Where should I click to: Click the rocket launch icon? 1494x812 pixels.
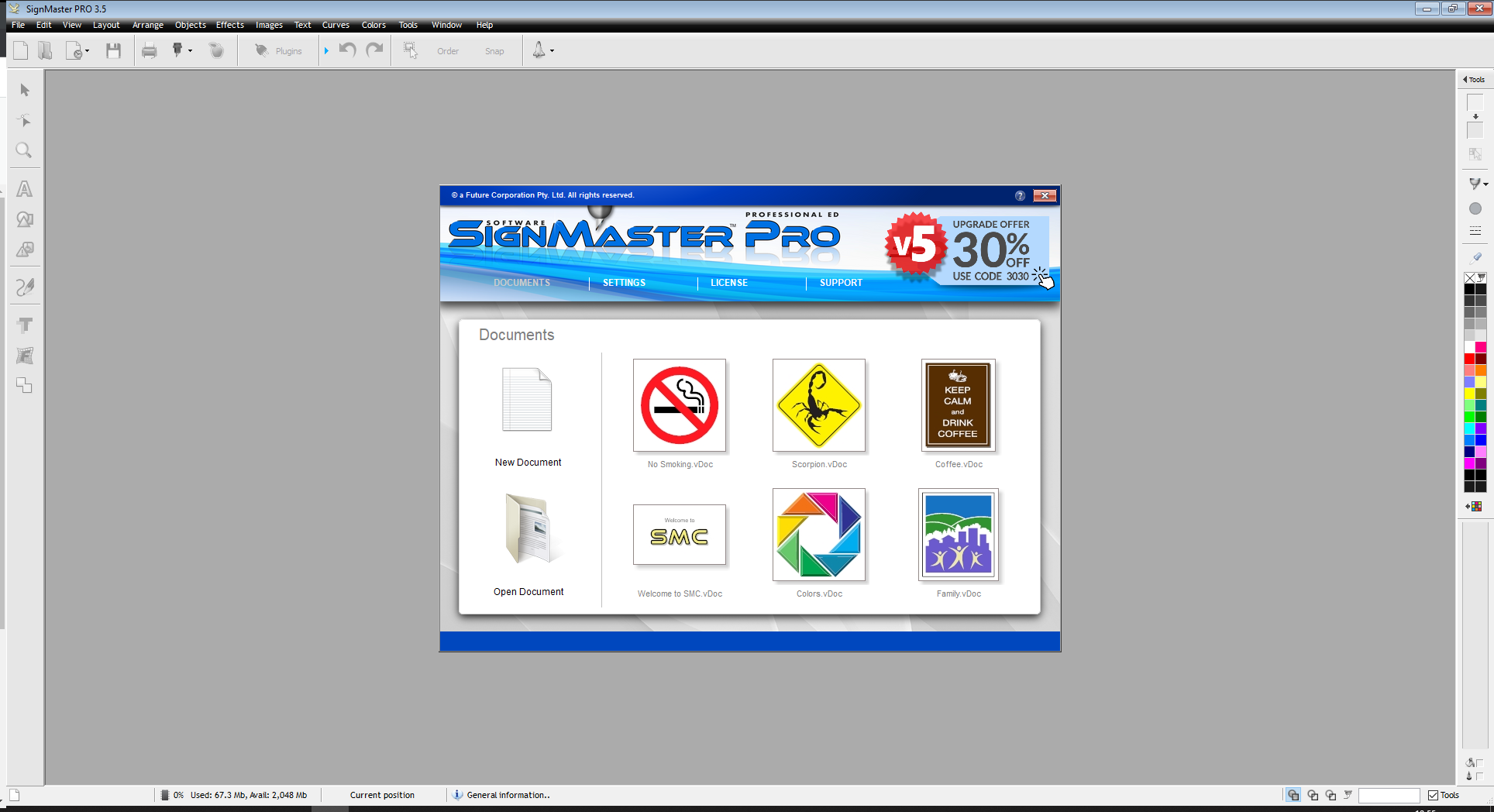(x=539, y=50)
